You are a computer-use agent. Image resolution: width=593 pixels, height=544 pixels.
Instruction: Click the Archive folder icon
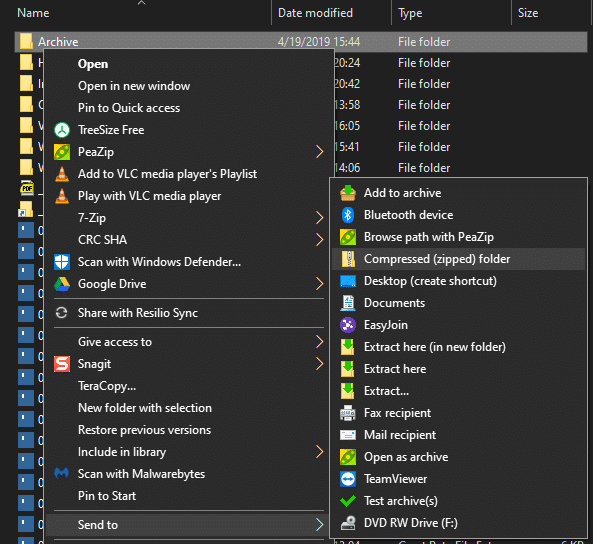tap(26, 41)
